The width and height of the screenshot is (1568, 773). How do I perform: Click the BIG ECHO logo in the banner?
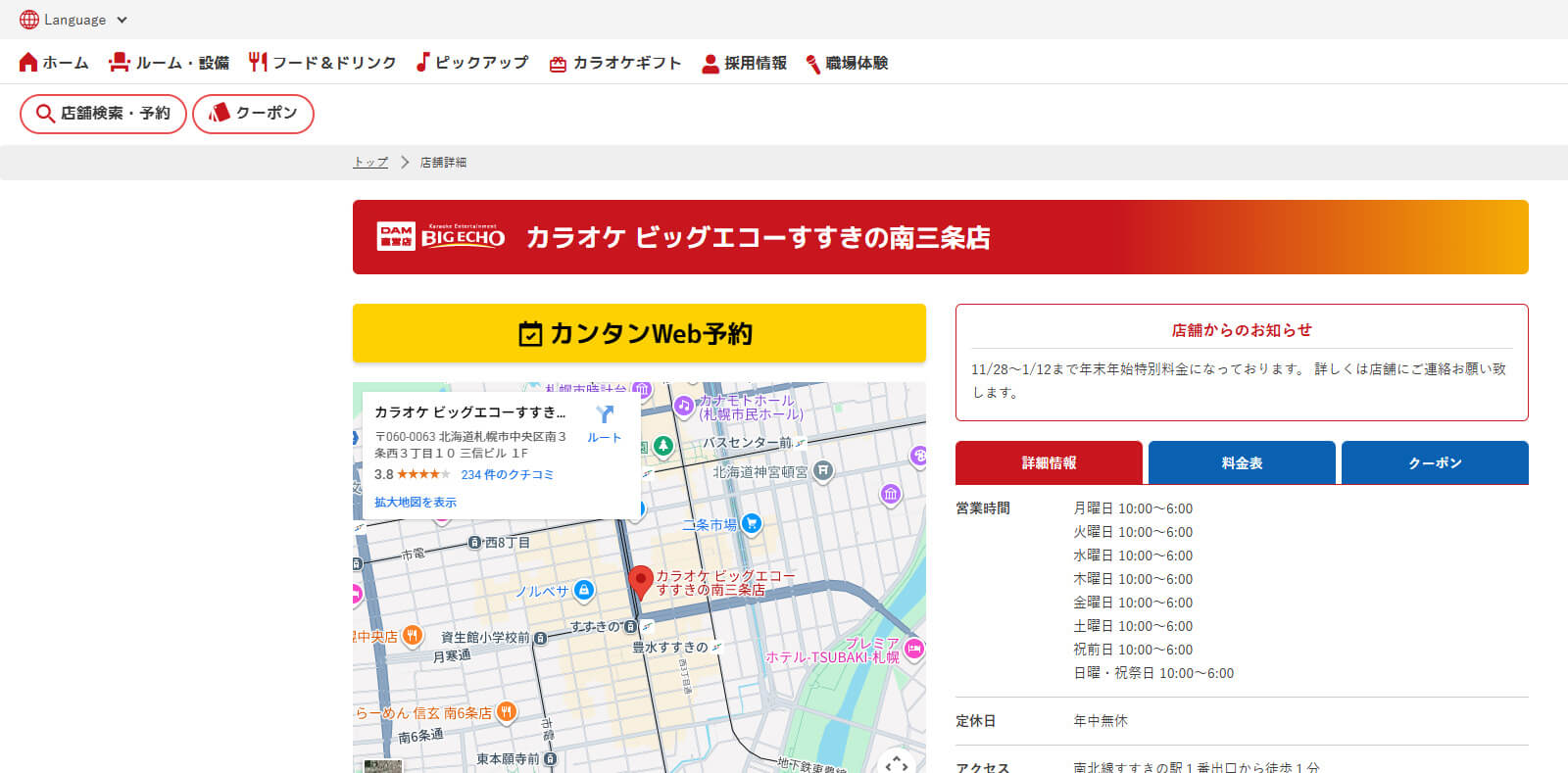pos(441,236)
